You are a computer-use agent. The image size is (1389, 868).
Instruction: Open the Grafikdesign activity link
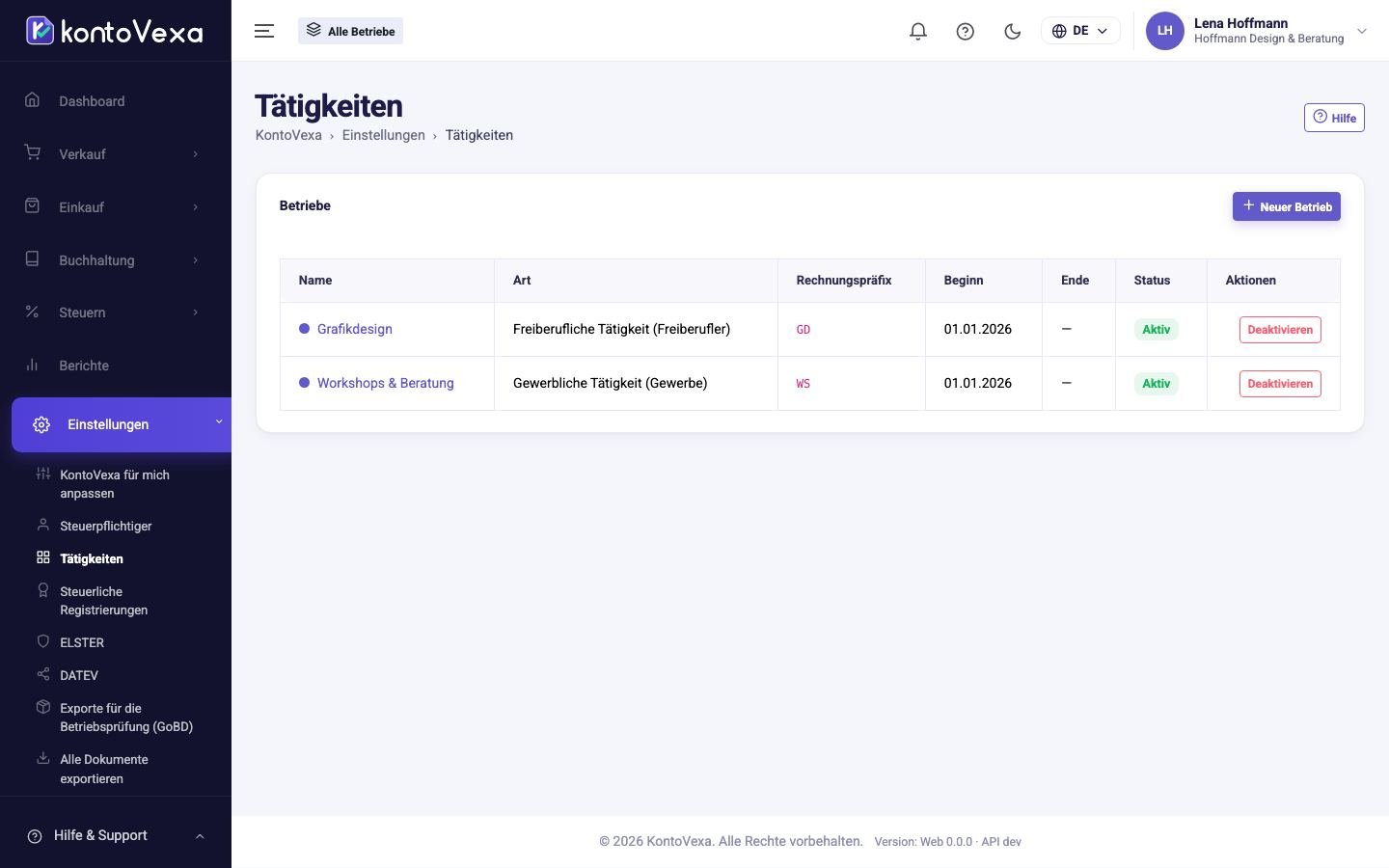(355, 329)
